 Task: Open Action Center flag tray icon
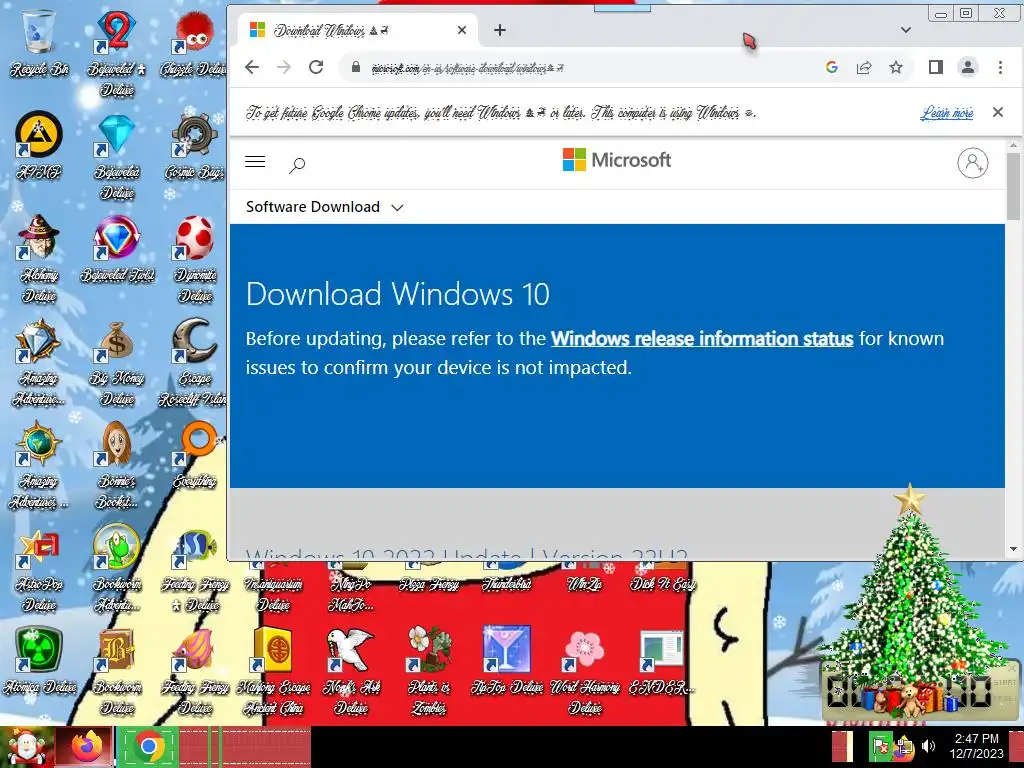880,746
